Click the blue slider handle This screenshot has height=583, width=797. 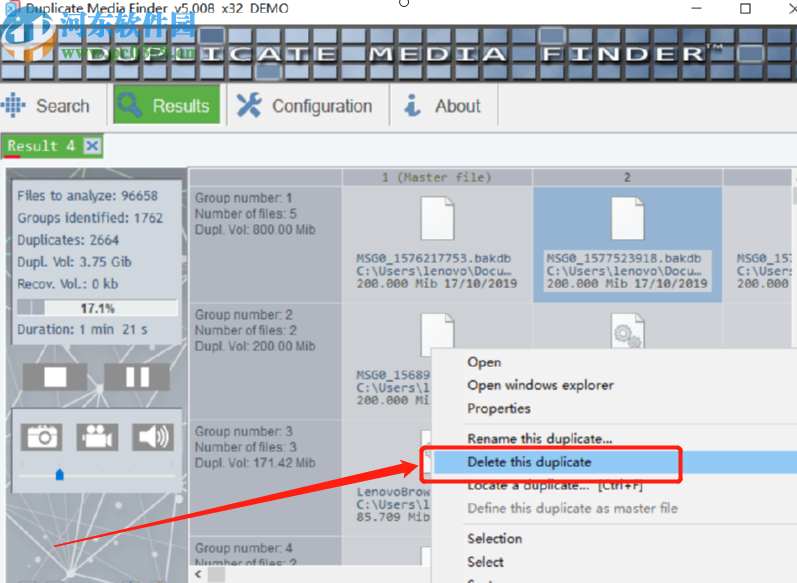(59, 475)
